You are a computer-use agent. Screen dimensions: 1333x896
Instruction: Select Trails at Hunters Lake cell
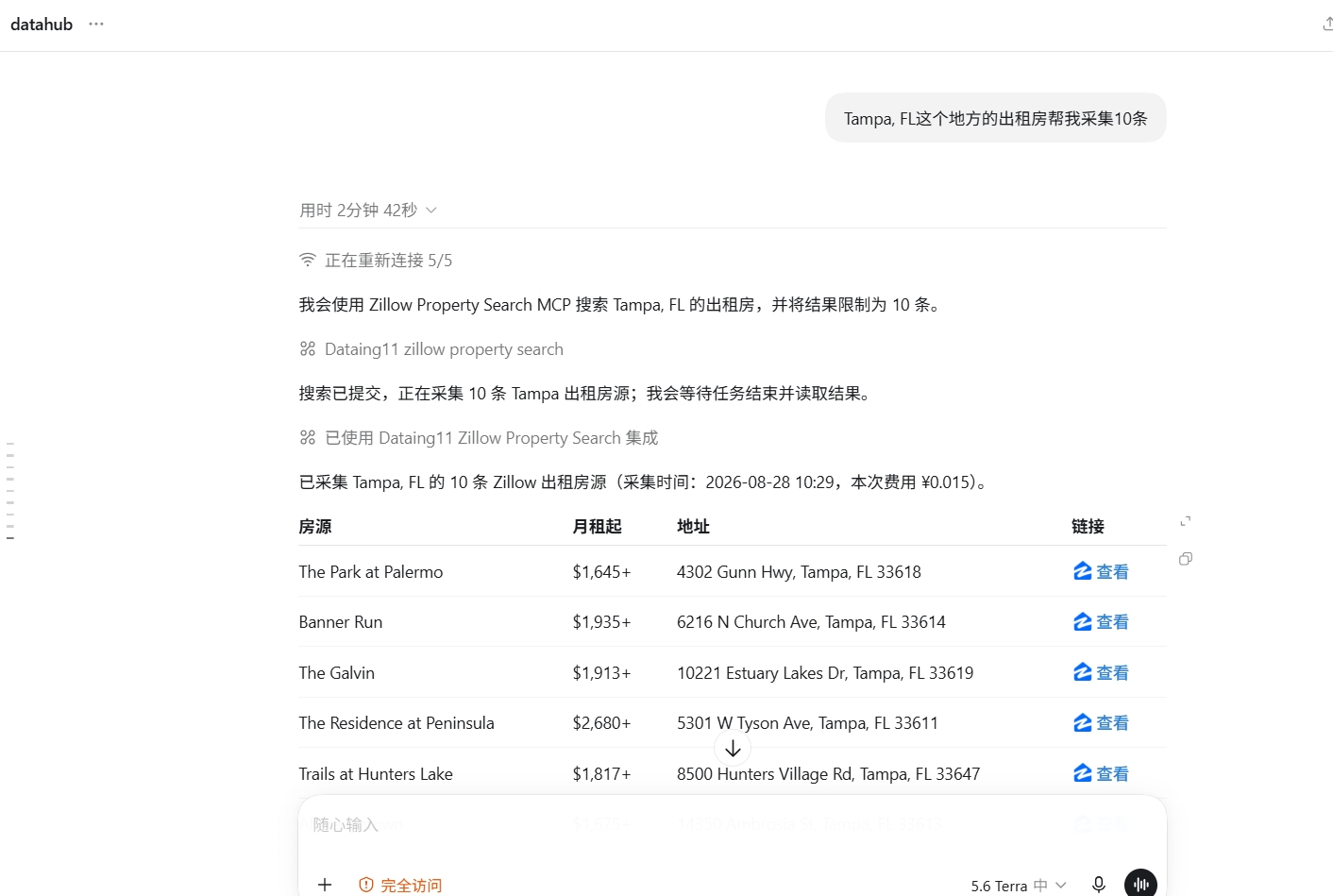pyautogui.click(x=376, y=773)
